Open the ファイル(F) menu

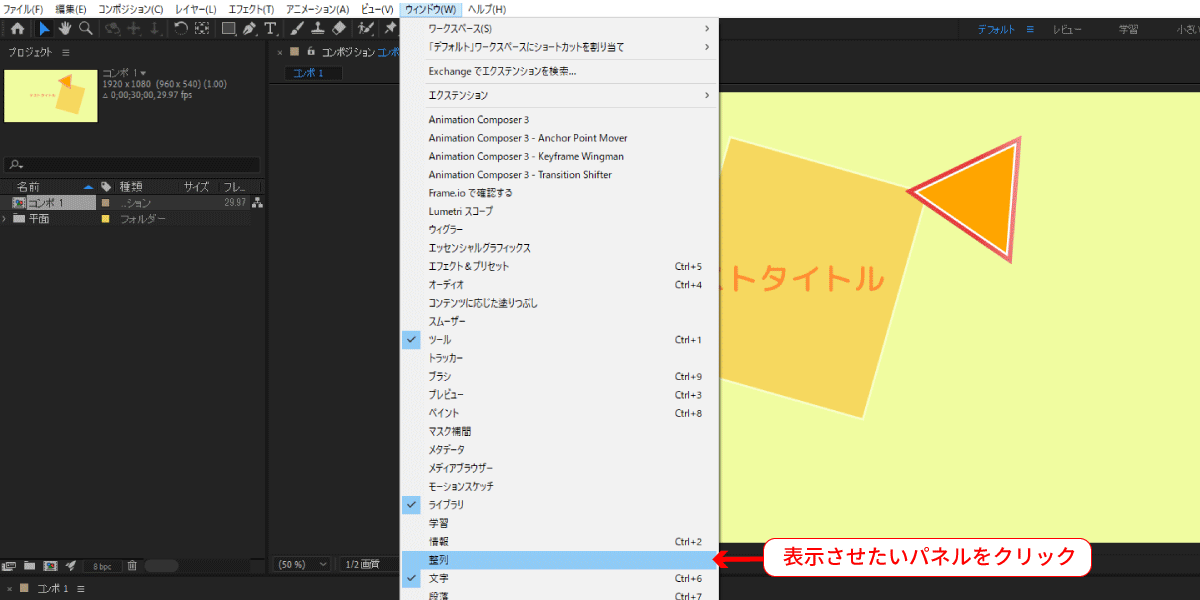[x=23, y=9]
